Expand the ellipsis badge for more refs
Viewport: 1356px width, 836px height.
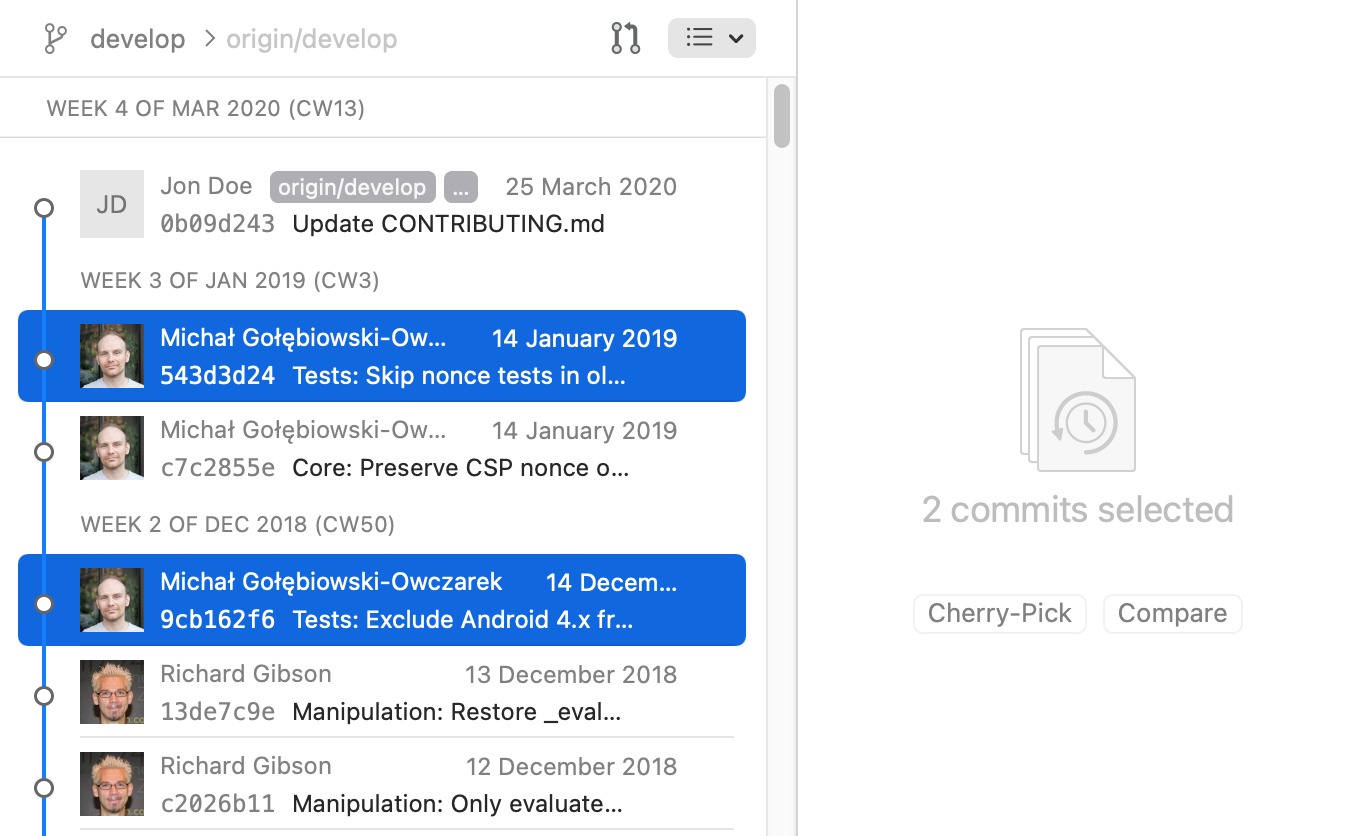pos(460,187)
